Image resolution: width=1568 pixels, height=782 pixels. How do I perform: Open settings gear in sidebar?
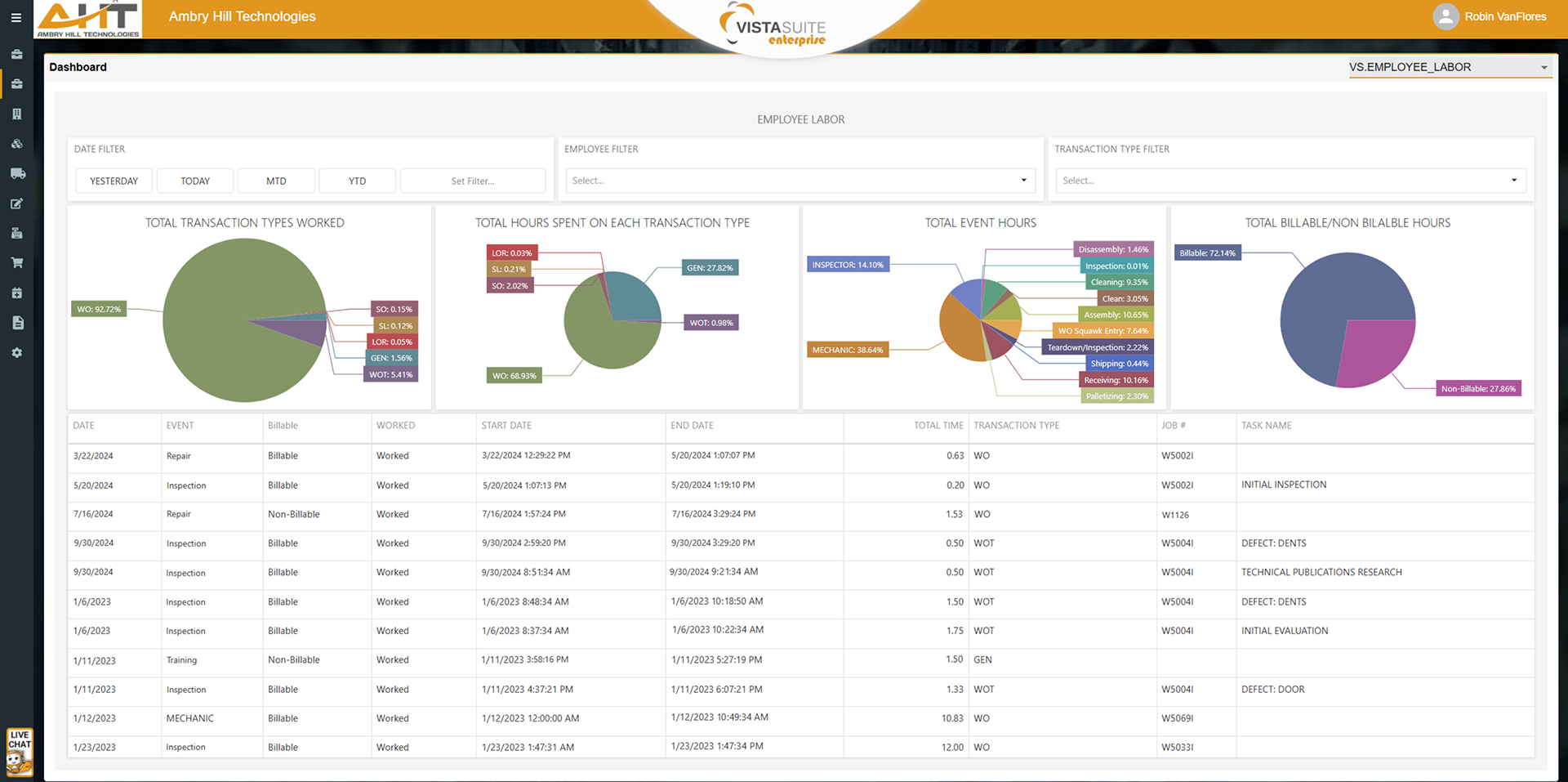[16, 353]
